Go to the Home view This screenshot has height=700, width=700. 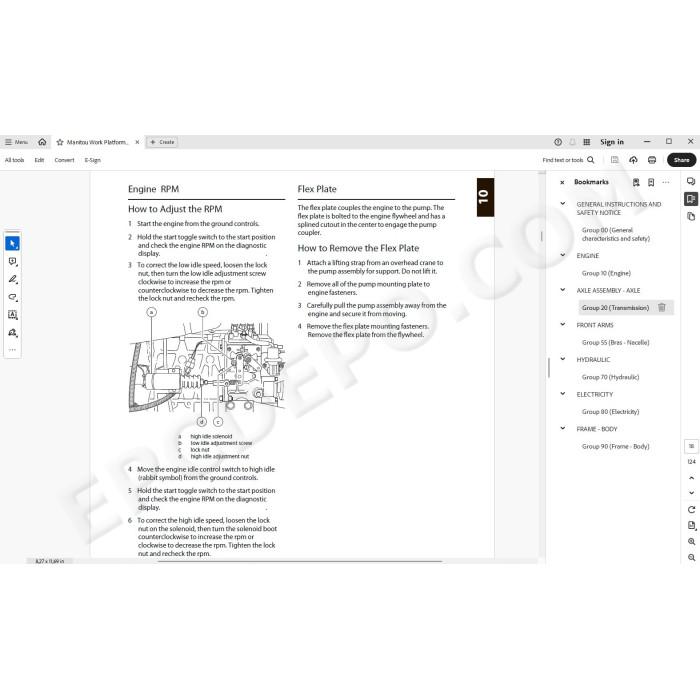coord(42,142)
